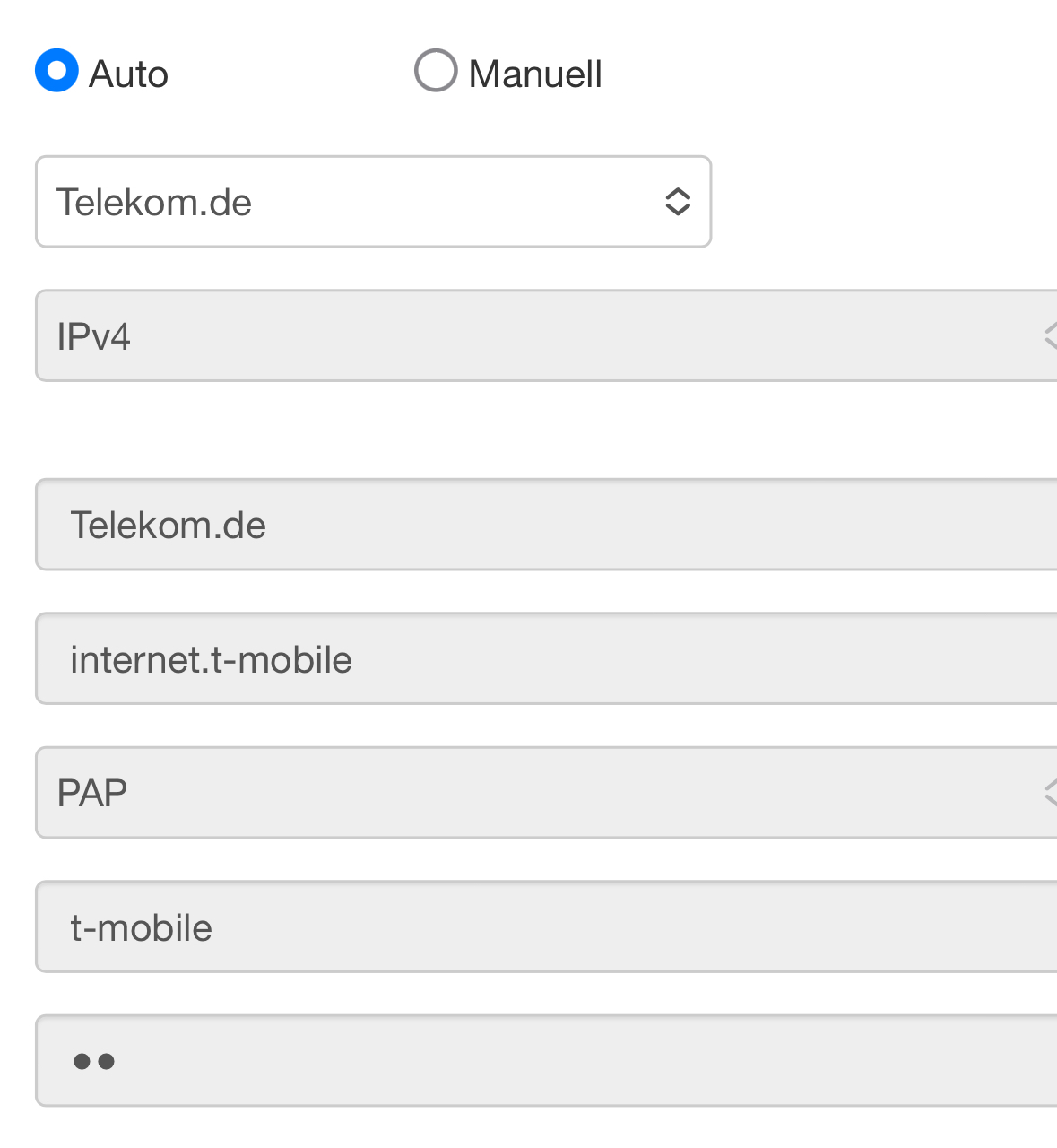Focus the grey Telekom.de profile name field
The height and width of the screenshot is (1148, 1057).
pyautogui.click(x=546, y=525)
